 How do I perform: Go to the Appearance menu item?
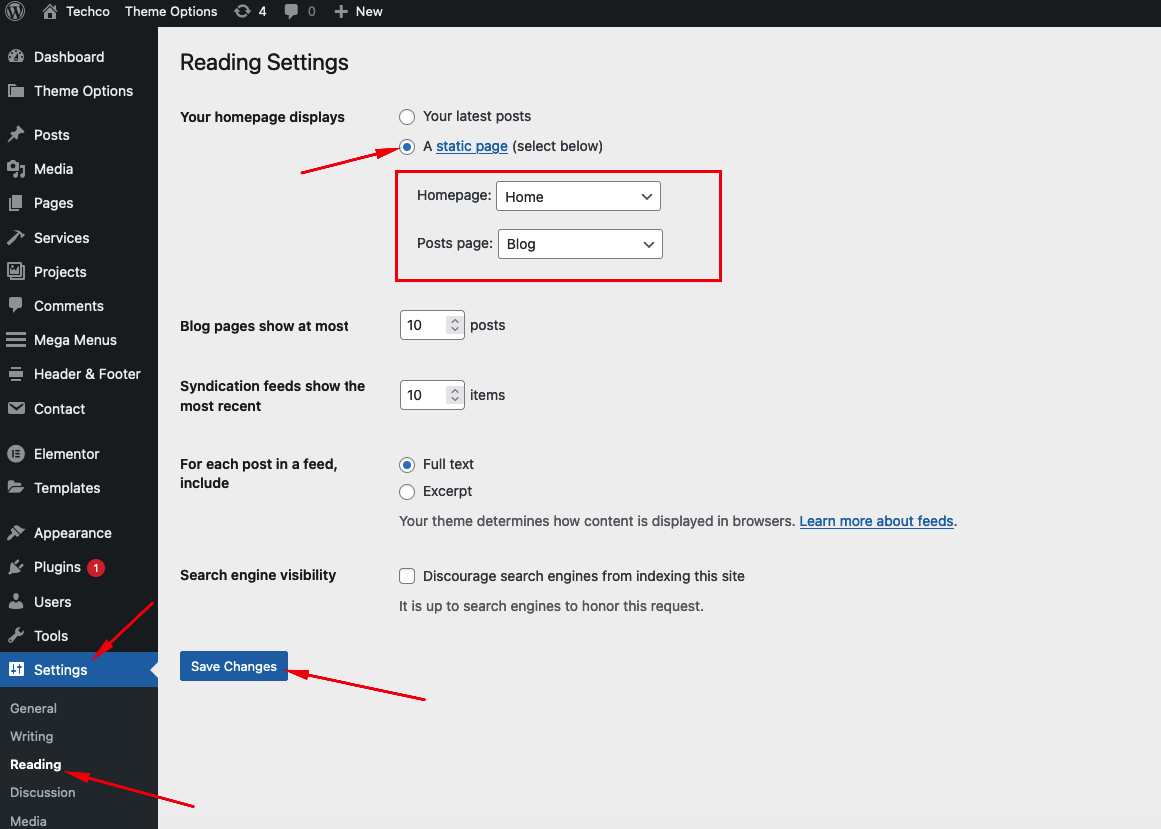[72, 533]
